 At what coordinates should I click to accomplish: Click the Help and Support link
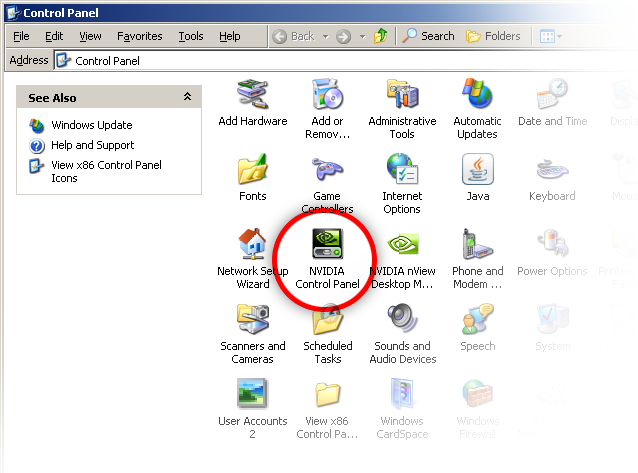pyautogui.click(x=92, y=145)
